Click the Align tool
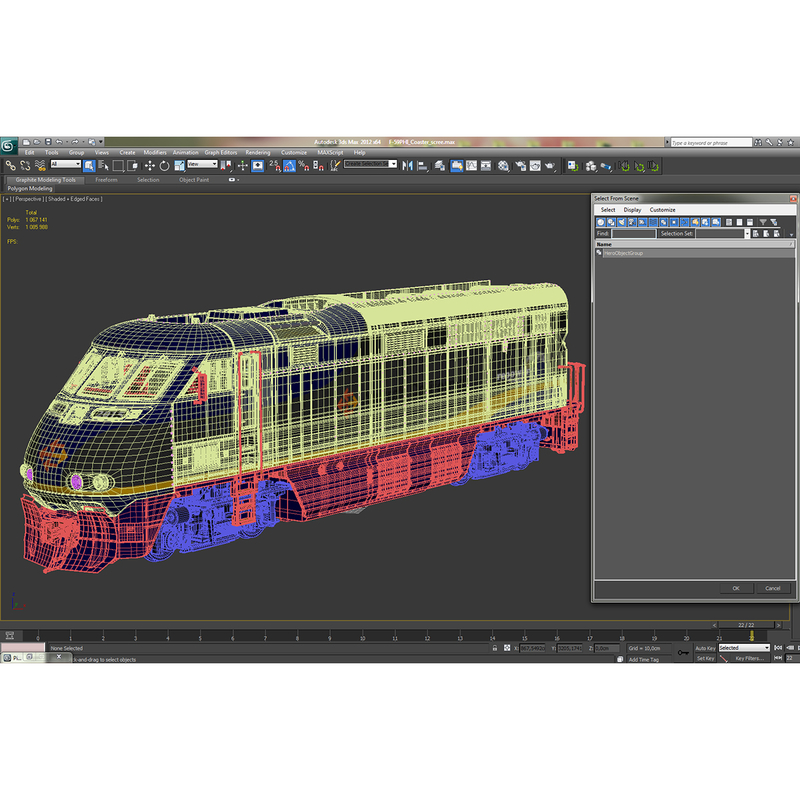Screen dimensions: 800x800 [422, 166]
